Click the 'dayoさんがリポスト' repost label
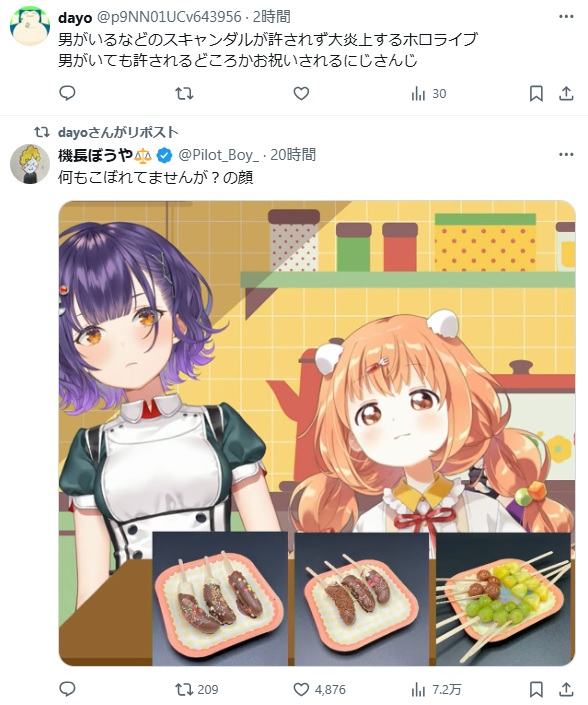 [x=118, y=132]
